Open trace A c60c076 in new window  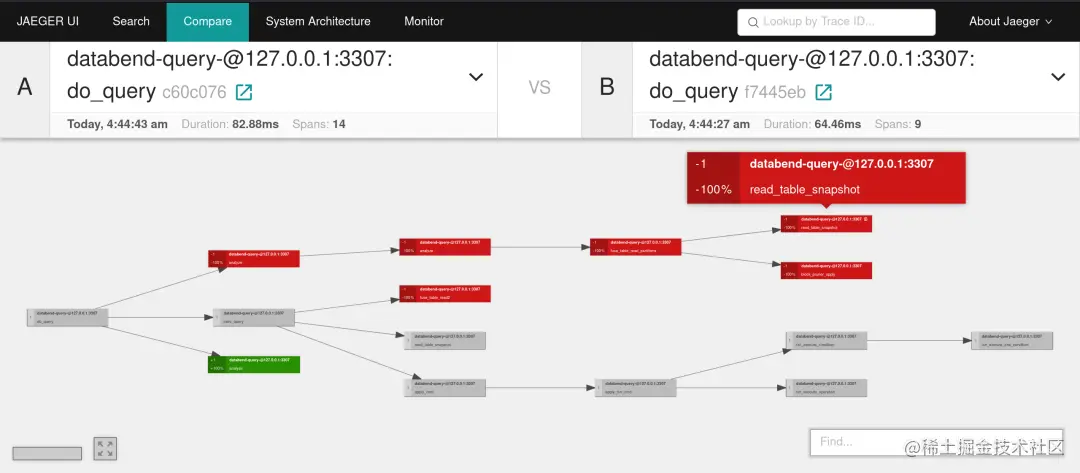[244, 92]
